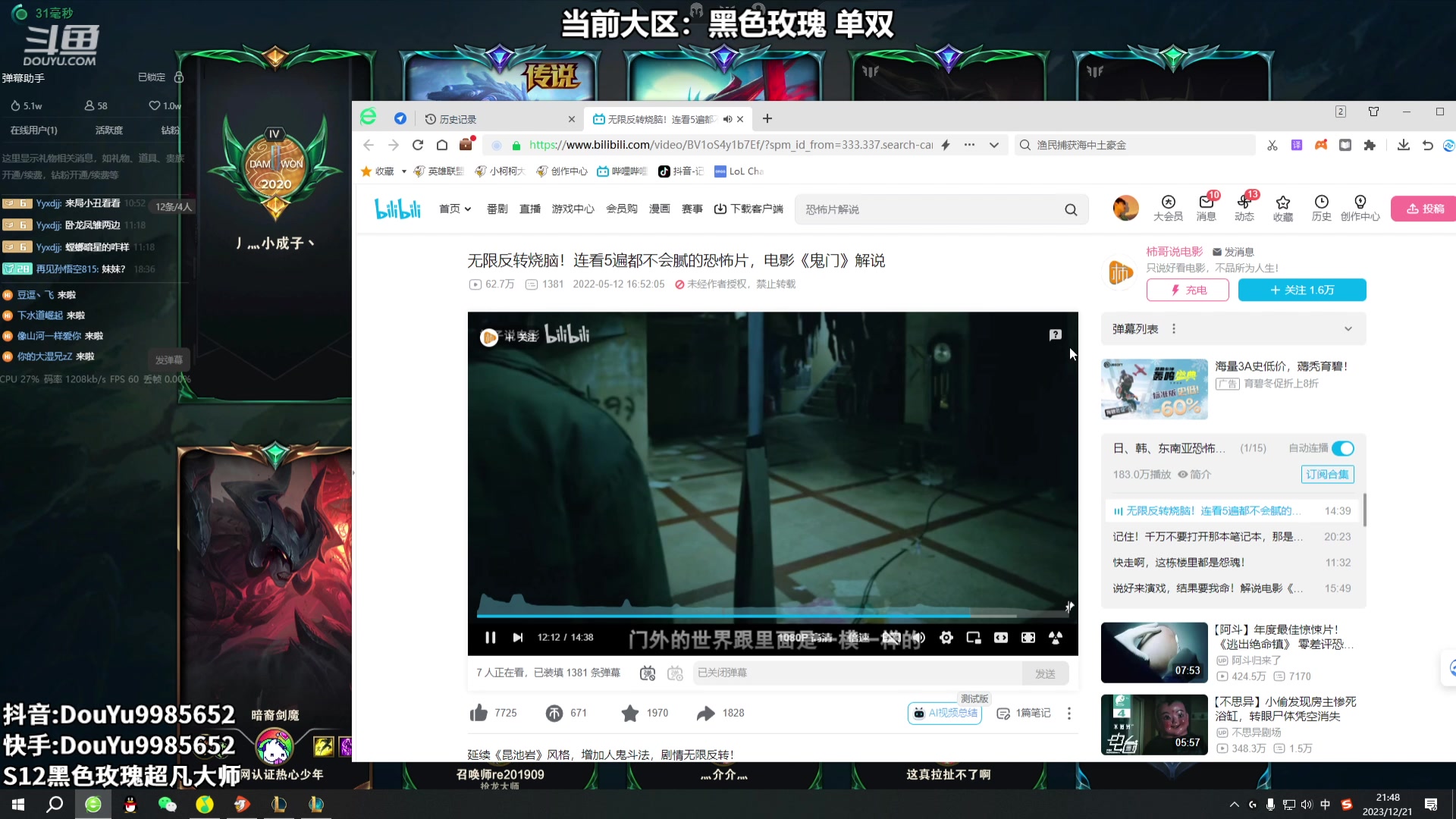Go to 直播 in Bilibili nav
Screen dimensions: 1456x819
pos(530,209)
